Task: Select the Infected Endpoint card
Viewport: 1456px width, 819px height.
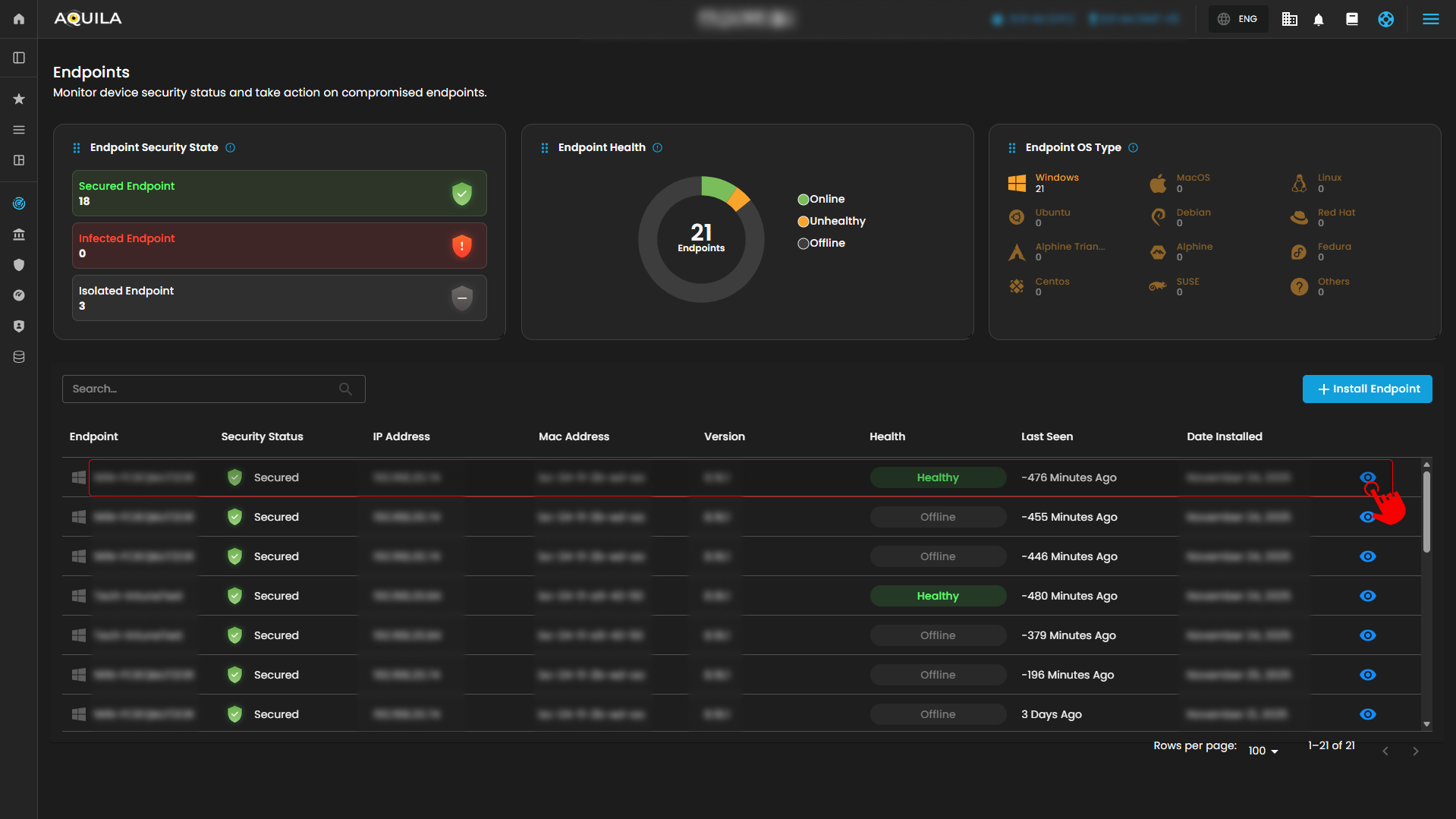Action: pyautogui.click(x=279, y=246)
